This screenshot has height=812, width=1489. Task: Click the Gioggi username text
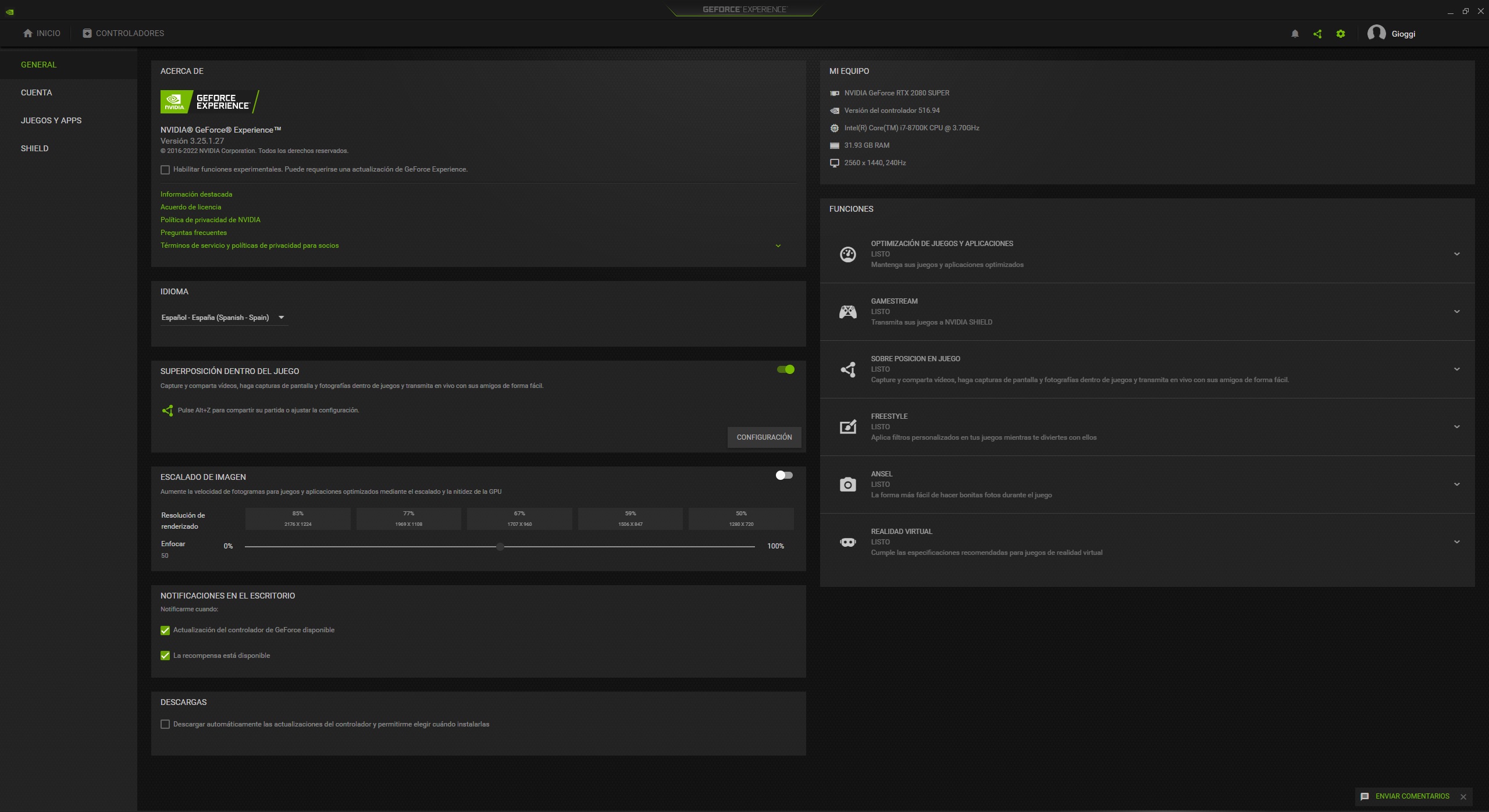click(1403, 34)
